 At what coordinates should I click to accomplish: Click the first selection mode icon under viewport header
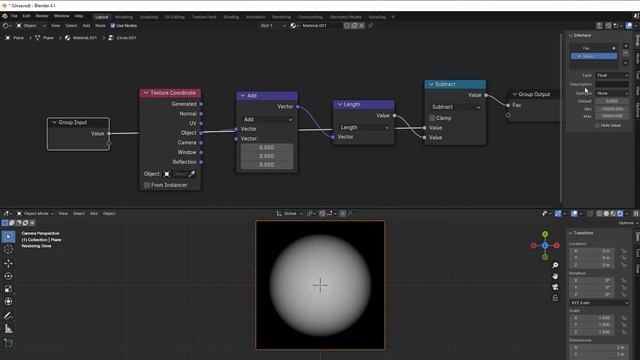[5, 223]
